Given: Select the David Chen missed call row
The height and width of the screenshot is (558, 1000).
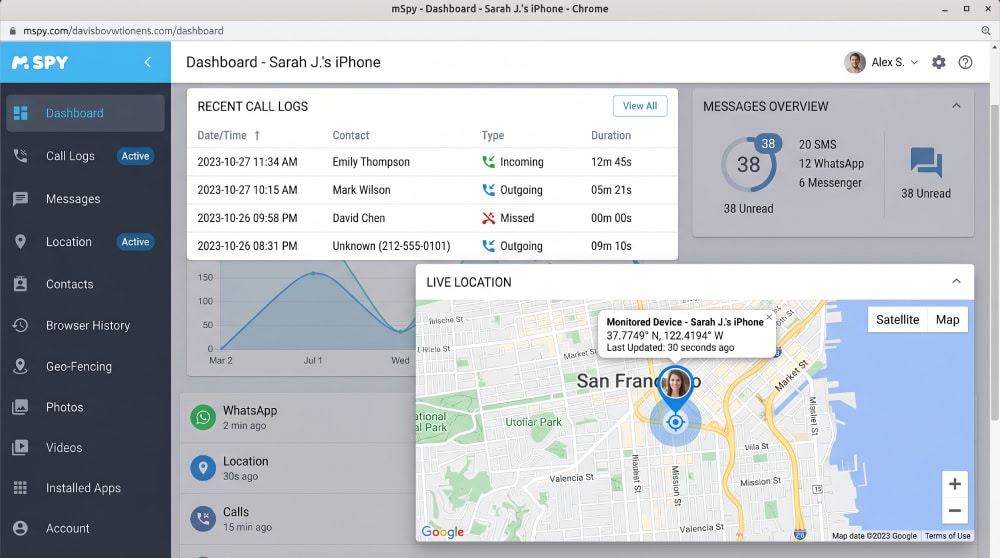Looking at the screenshot, I should [432, 218].
